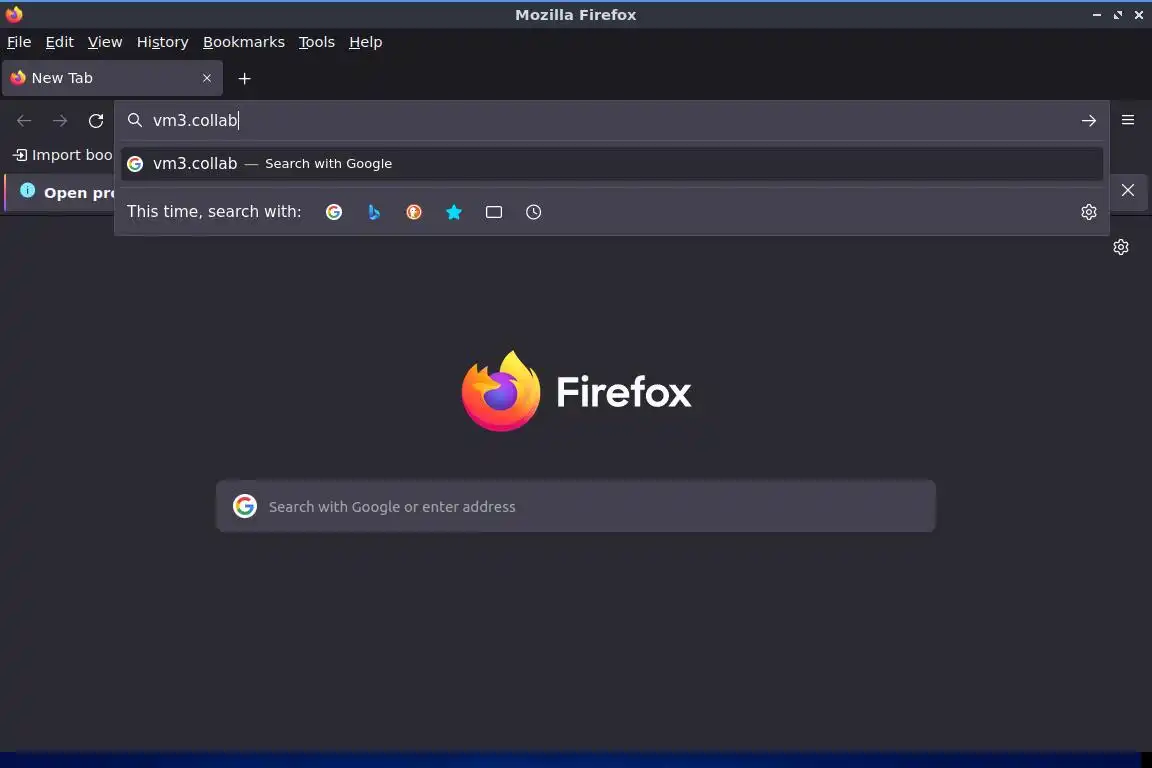Dismiss the Open previous notification bar
The height and width of the screenshot is (768, 1152).
tap(1128, 190)
